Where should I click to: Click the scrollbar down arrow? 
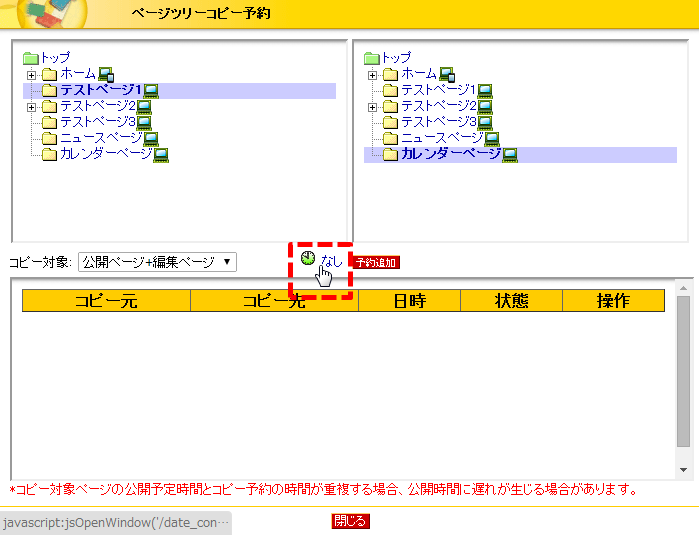pyautogui.click(x=683, y=470)
